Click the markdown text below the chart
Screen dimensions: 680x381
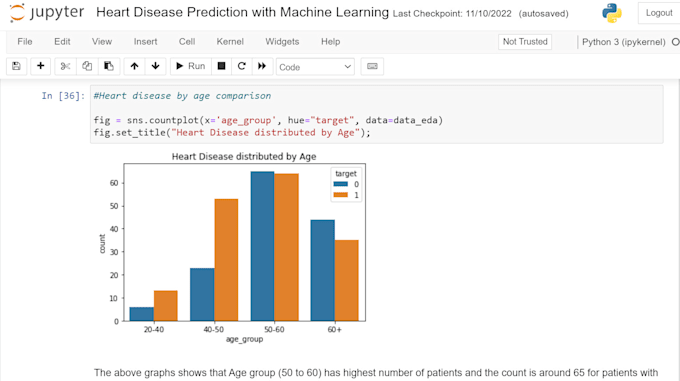coord(376,373)
